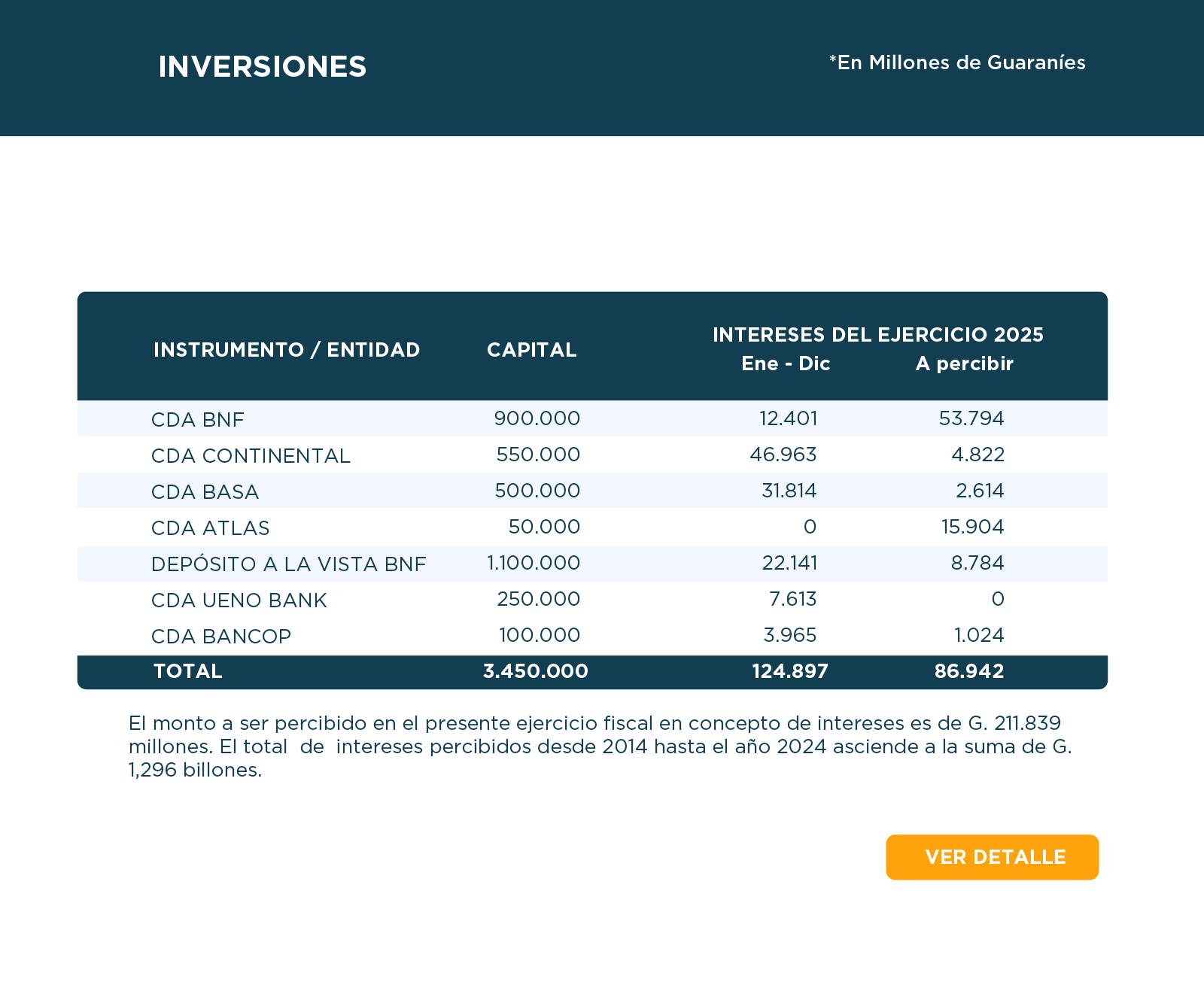
Task: Click the total capital value 3.450.000
Action: click(x=535, y=671)
